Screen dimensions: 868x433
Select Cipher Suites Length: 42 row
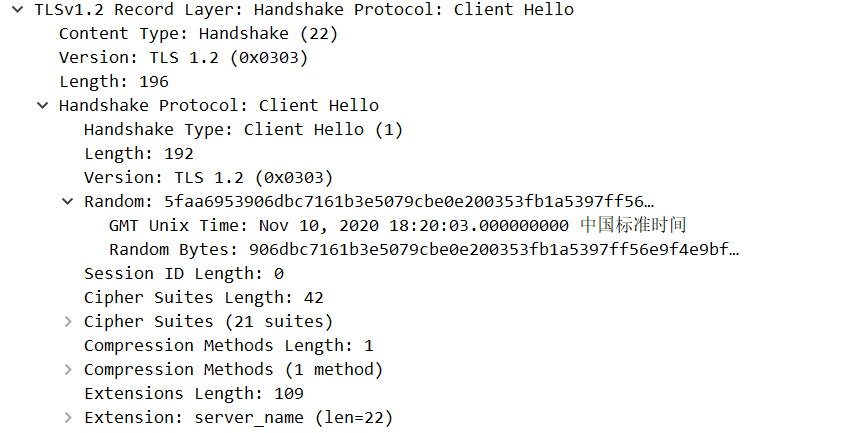(204, 298)
